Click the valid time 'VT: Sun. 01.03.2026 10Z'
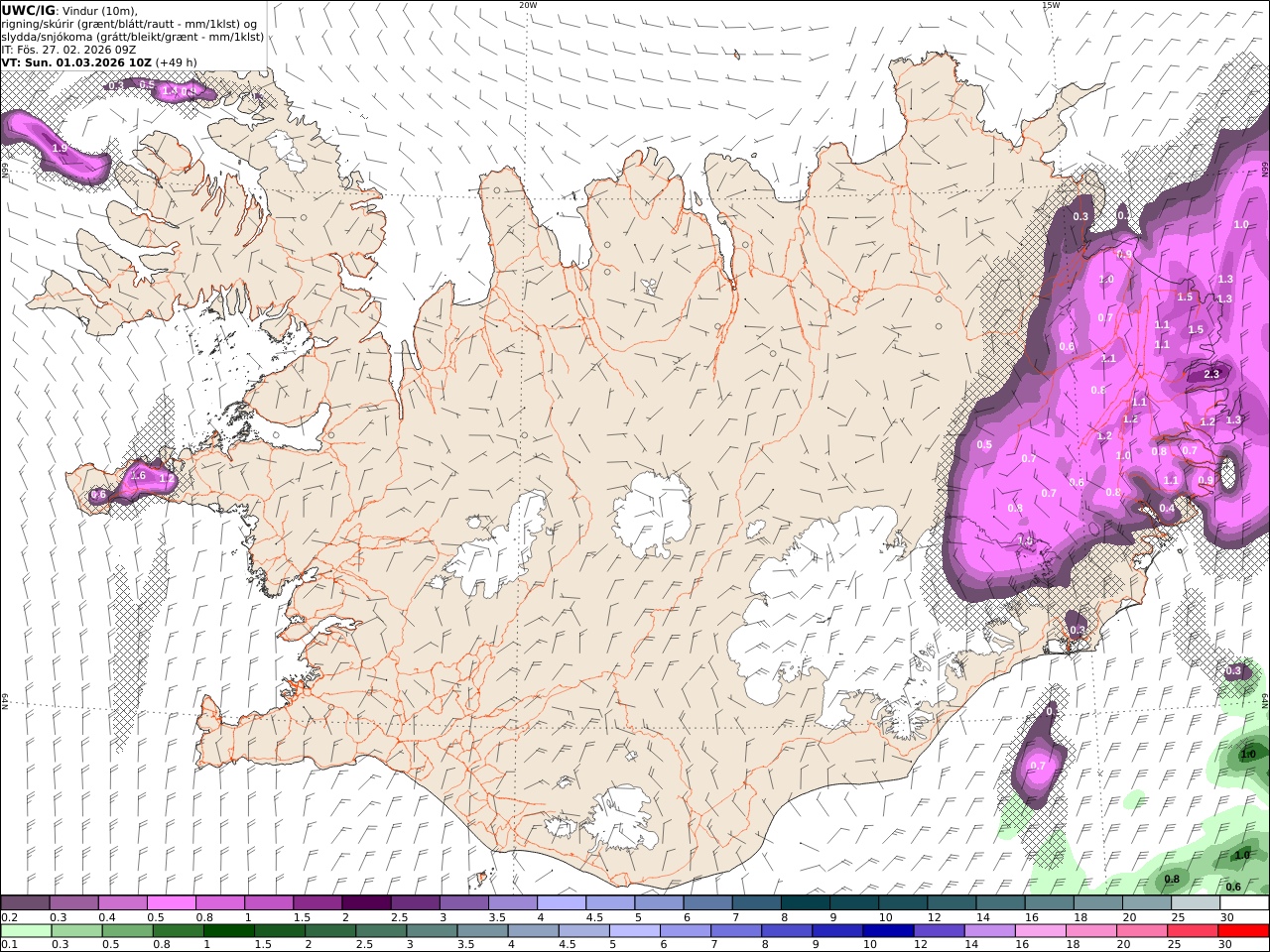This screenshot has width=1270, height=952. coord(76,62)
